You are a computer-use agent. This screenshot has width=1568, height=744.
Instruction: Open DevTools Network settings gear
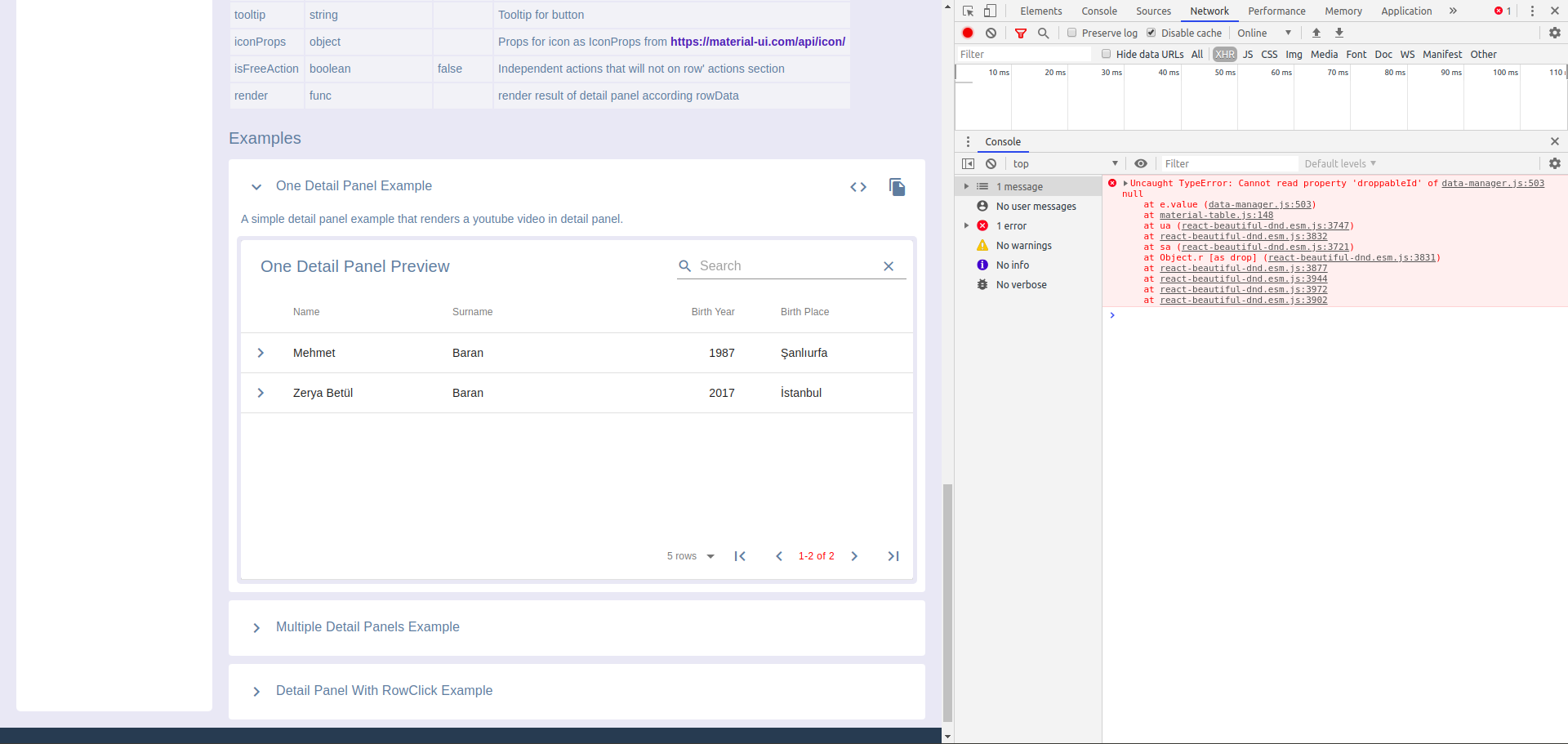[x=1554, y=33]
